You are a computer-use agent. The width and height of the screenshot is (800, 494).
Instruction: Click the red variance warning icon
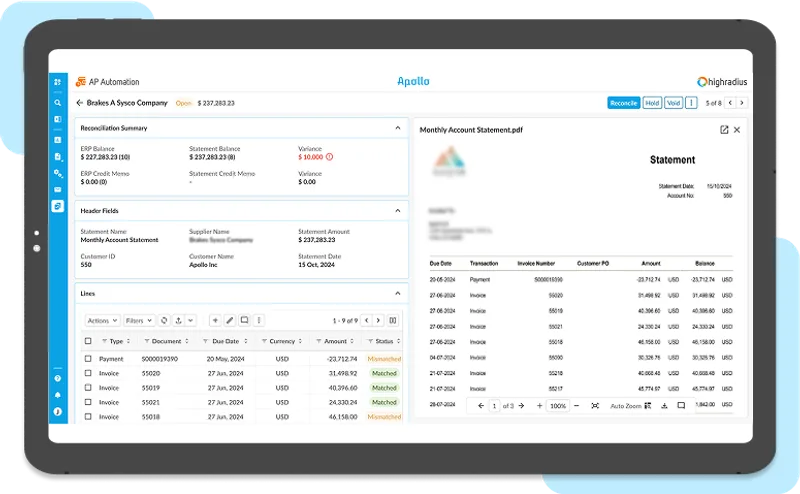(x=330, y=157)
